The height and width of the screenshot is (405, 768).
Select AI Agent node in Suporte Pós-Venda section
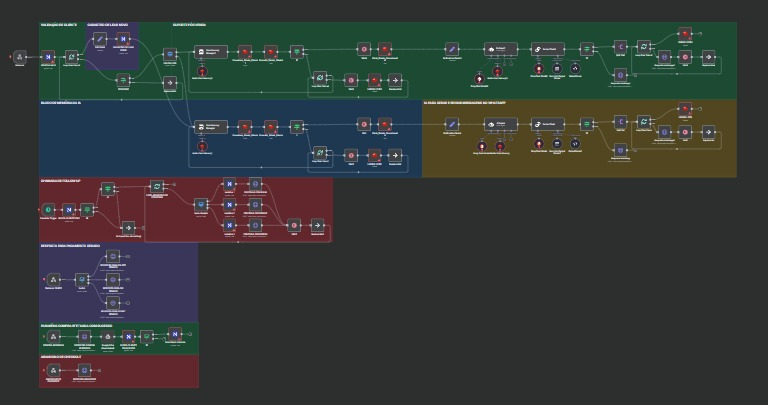tap(500, 48)
